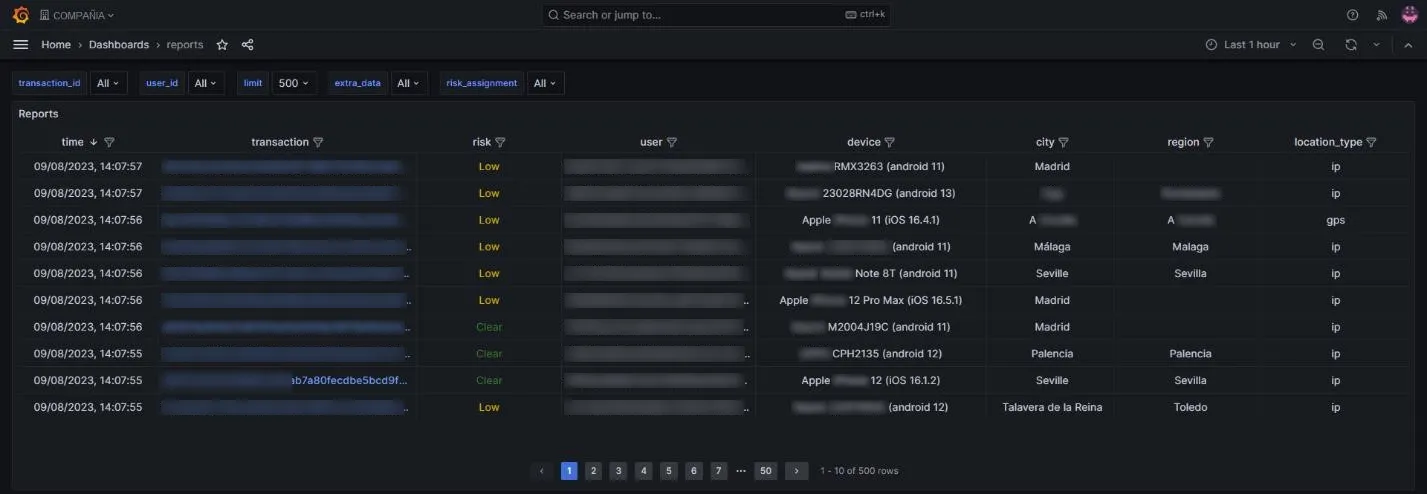Click the 23028RN4DG (android 13) device cell
Viewport: 1427px width, 494px height.
(x=871, y=193)
